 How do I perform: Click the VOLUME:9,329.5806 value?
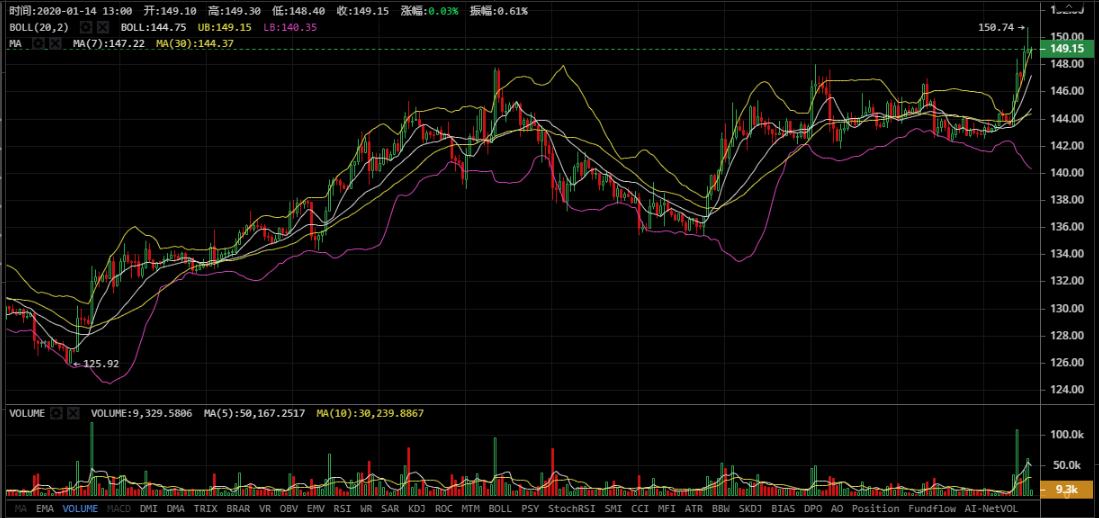[x=143, y=414]
